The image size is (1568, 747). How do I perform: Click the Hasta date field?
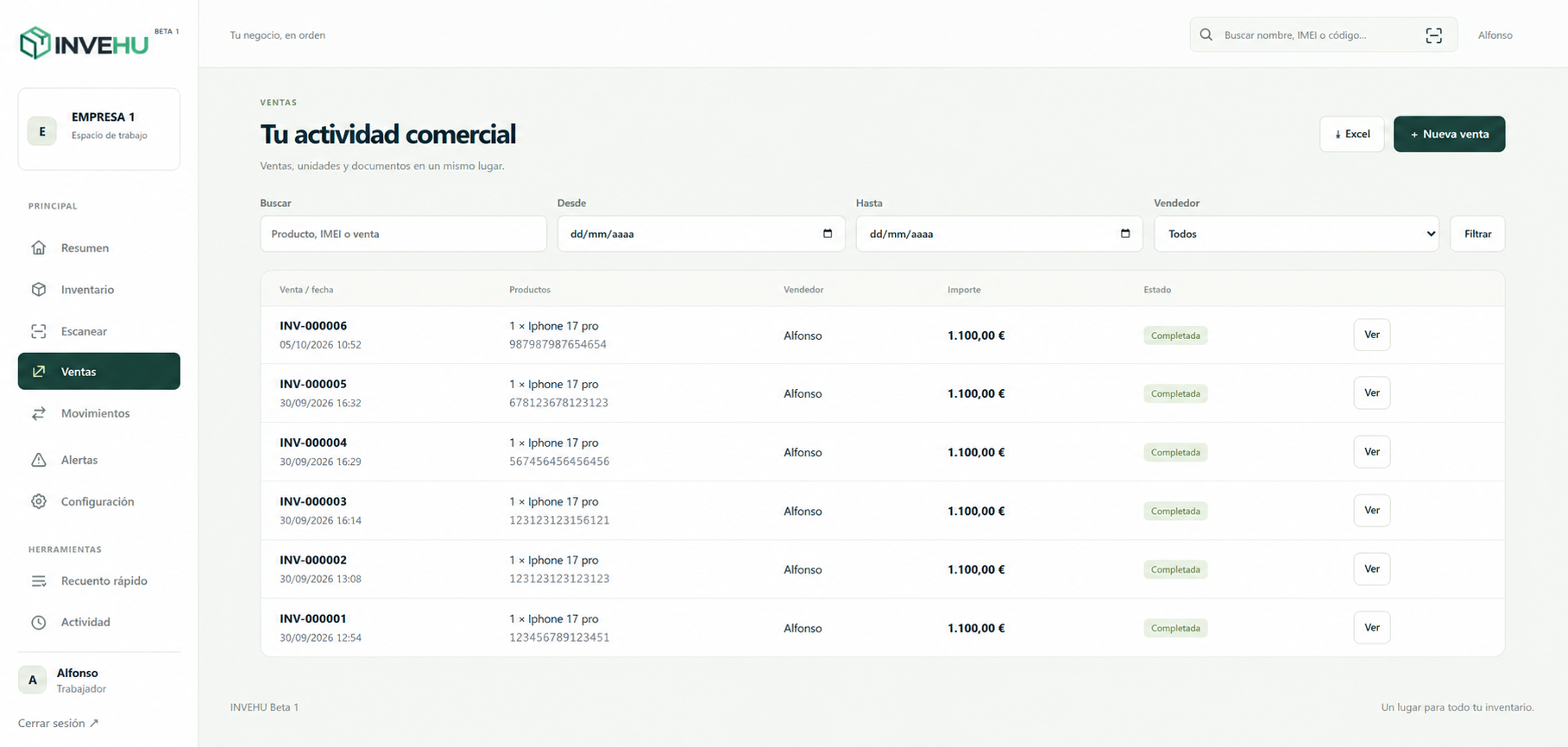tap(998, 234)
